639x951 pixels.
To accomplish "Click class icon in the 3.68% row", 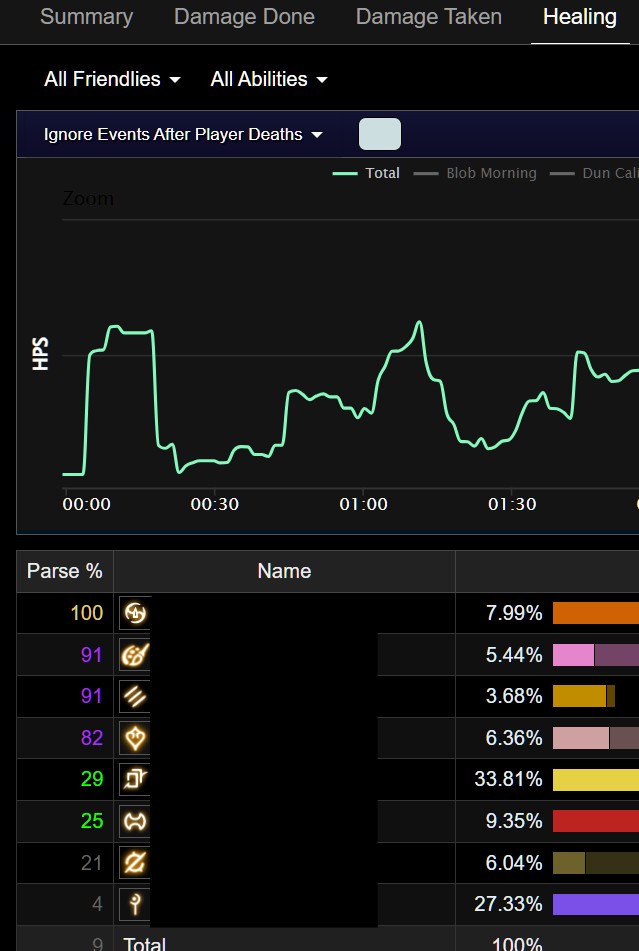I will point(135,696).
